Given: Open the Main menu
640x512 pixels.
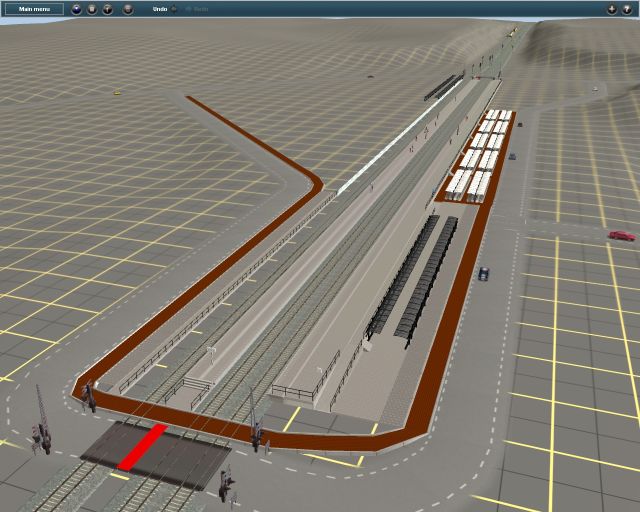Looking at the screenshot, I should coord(27,9).
